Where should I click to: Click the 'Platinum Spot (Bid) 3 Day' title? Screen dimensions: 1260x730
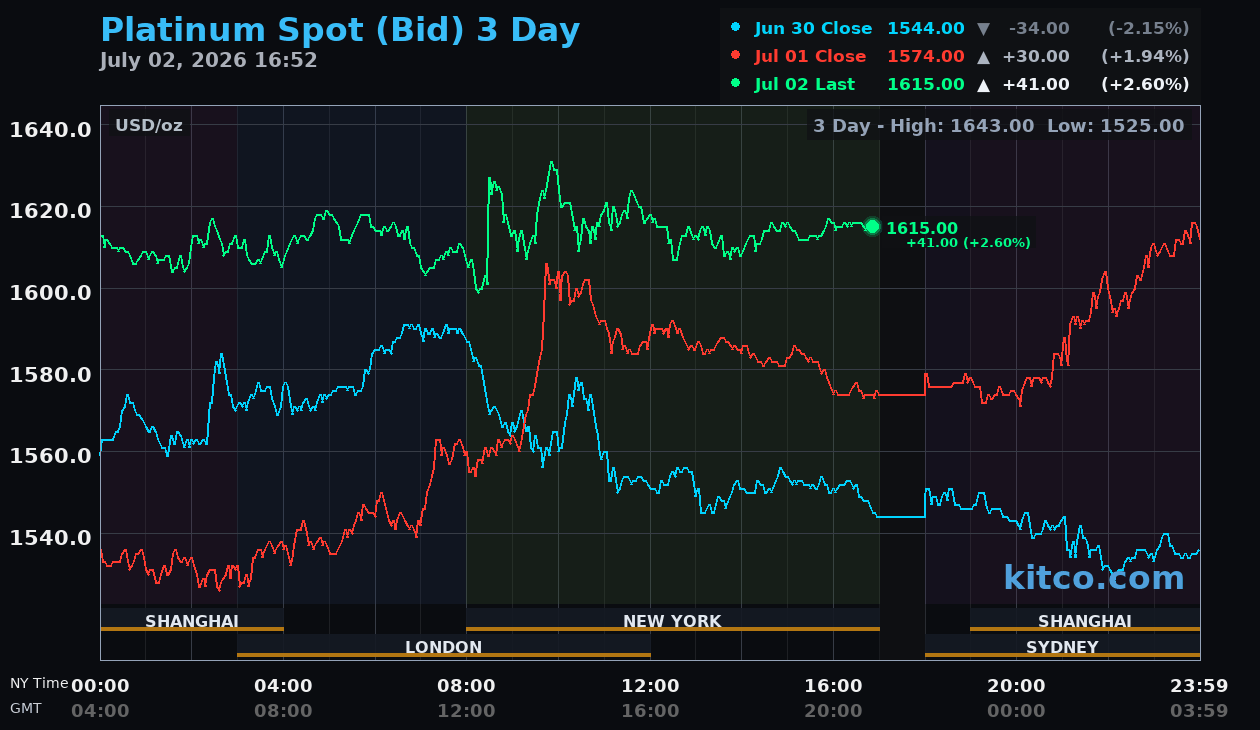click(x=340, y=31)
